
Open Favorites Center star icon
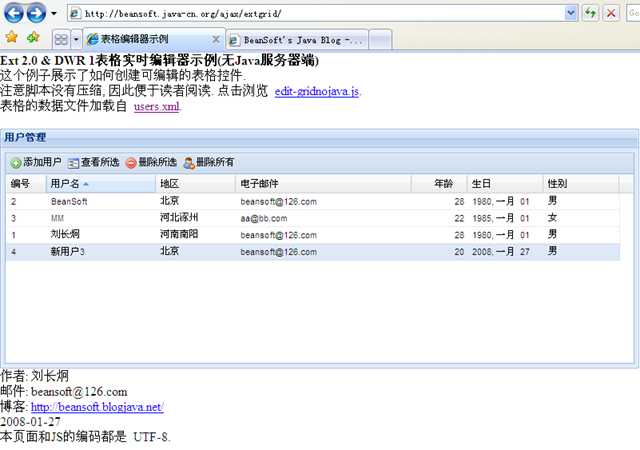click(x=11, y=37)
